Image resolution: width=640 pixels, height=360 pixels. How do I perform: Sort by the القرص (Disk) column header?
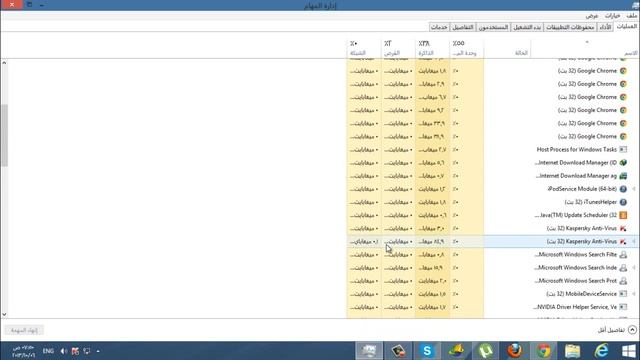(398, 48)
